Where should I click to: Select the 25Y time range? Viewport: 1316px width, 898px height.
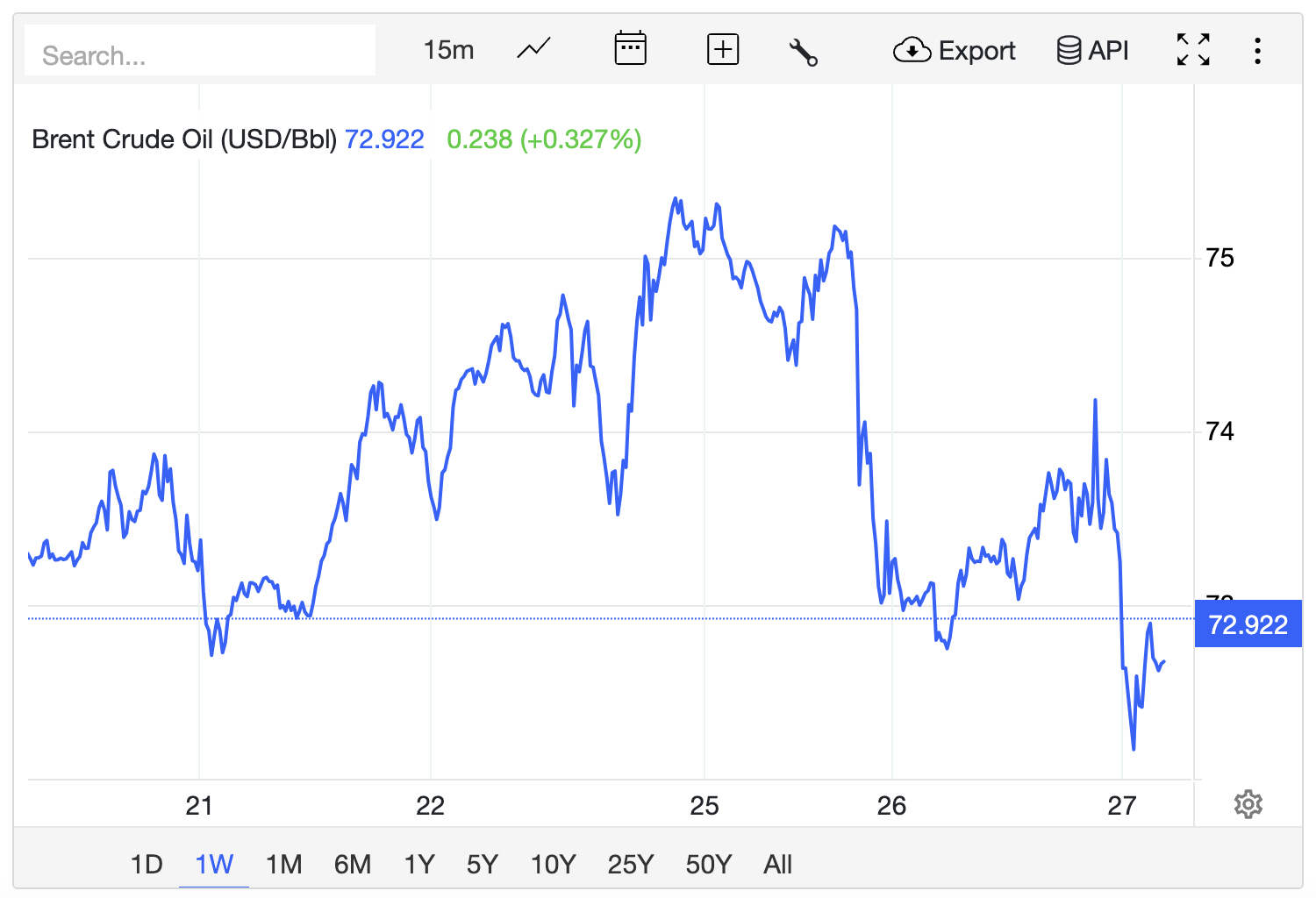(x=631, y=865)
